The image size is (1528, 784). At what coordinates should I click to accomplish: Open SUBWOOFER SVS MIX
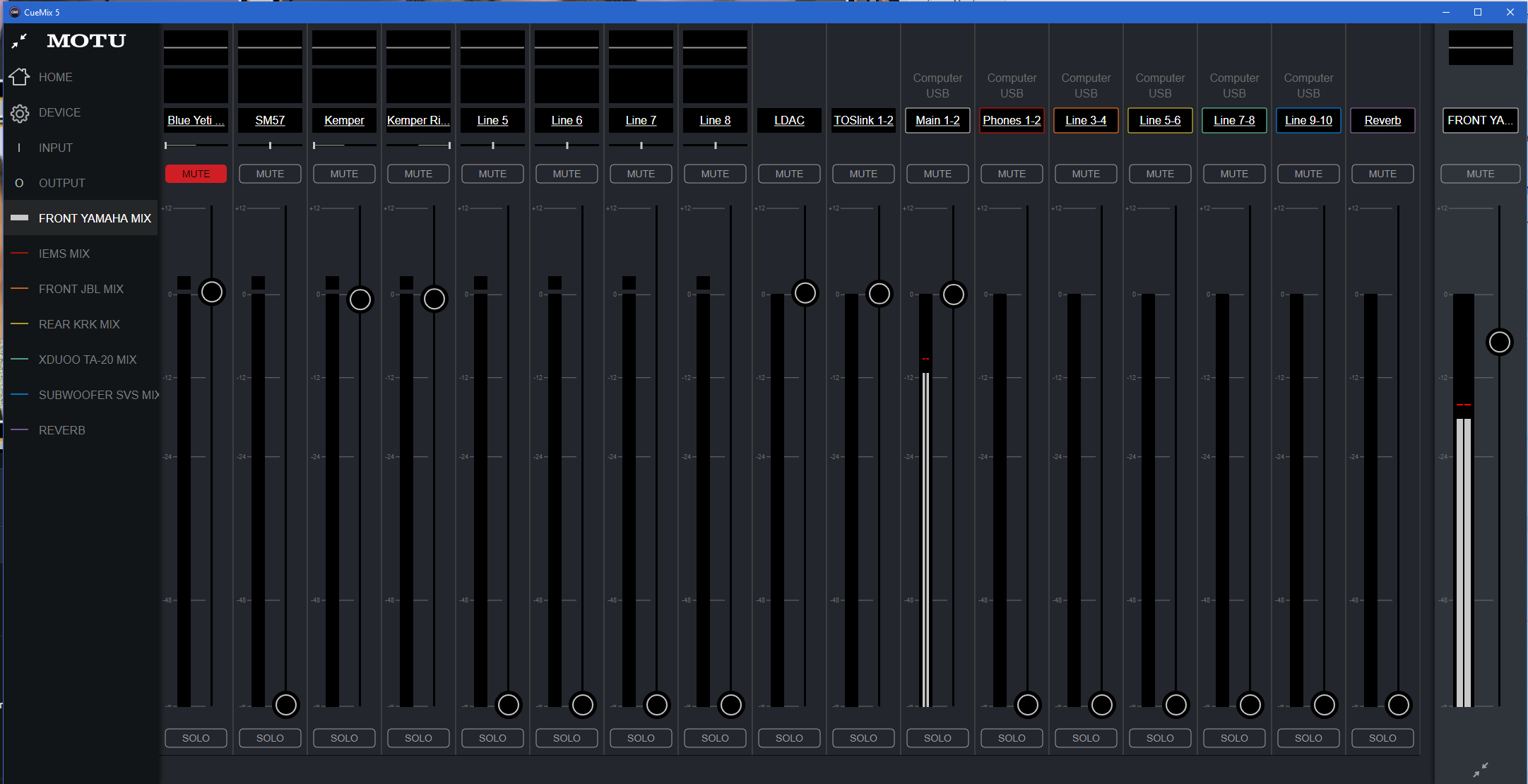81,395
